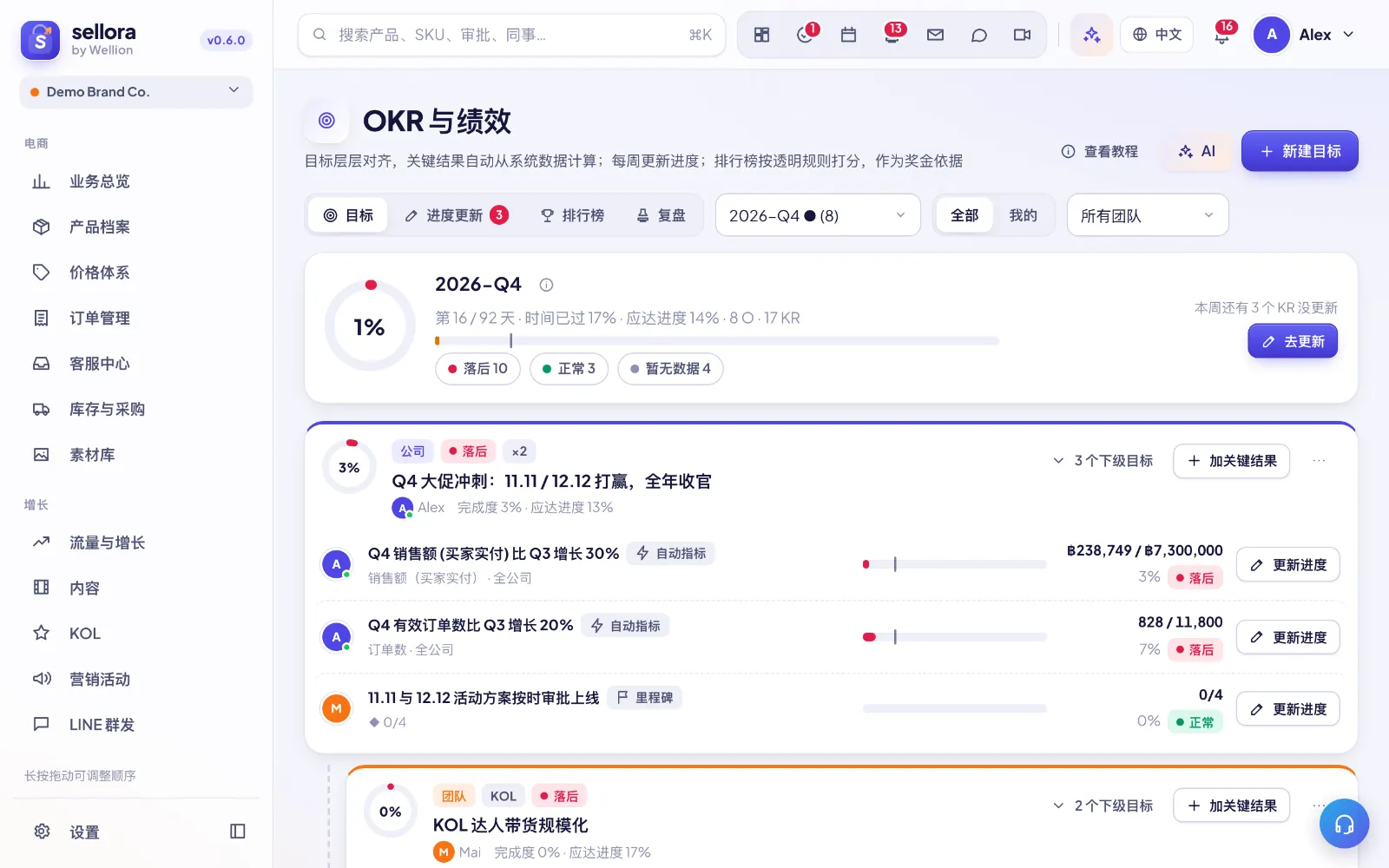Open the mail envelope icon

(935, 35)
